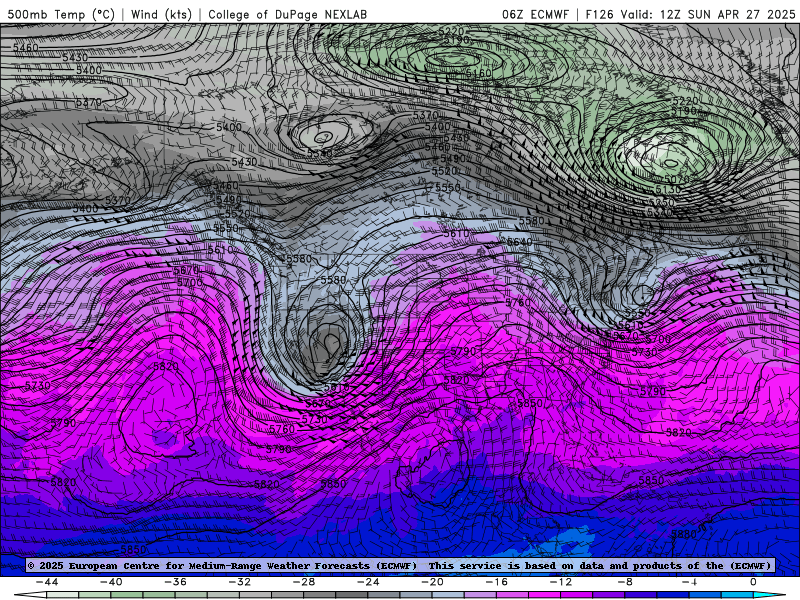Click the 5160 contour label
800x600 pixels.
click(x=478, y=73)
